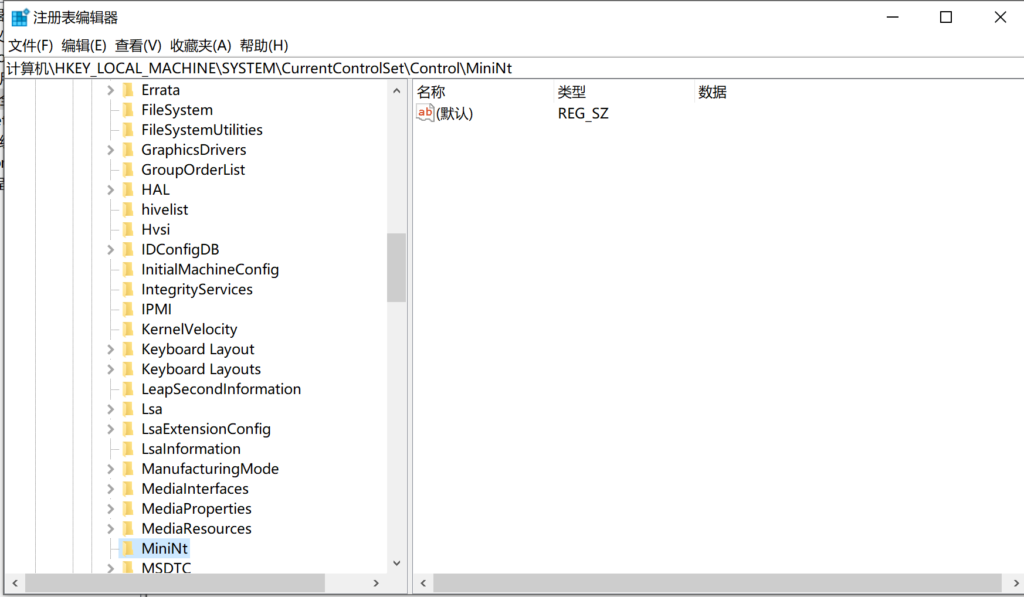1024x597 pixels.
Task: Click the MiniNt folder icon
Action: 129,548
